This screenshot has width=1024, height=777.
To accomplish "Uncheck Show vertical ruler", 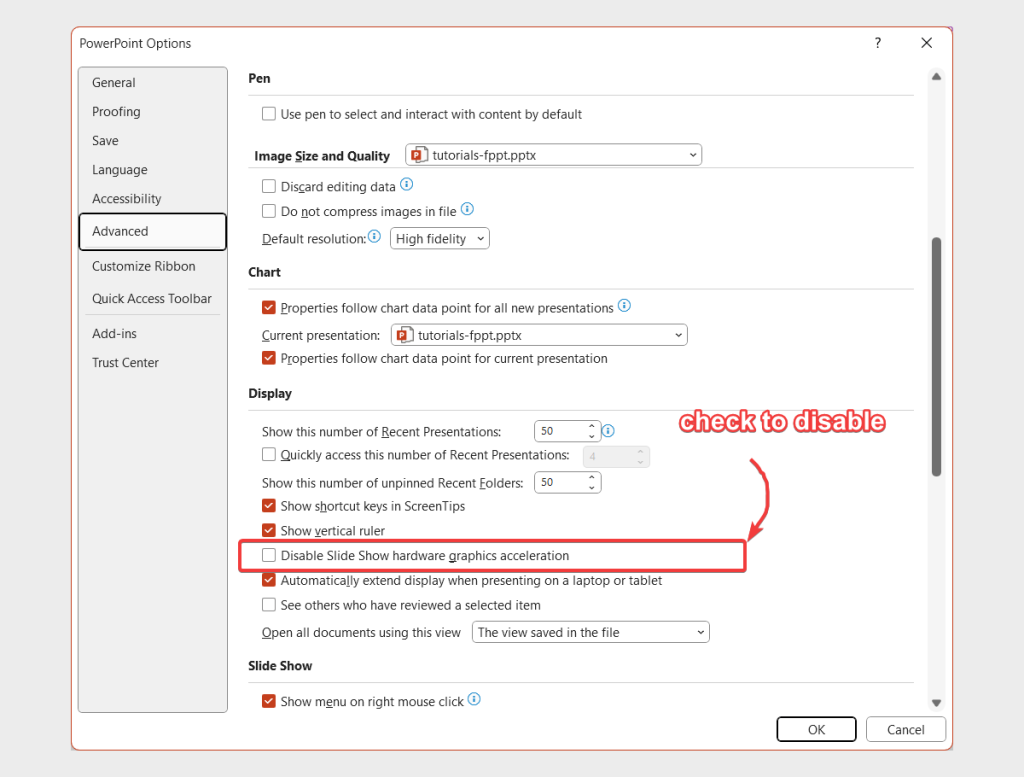I will (x=269, y=530).
